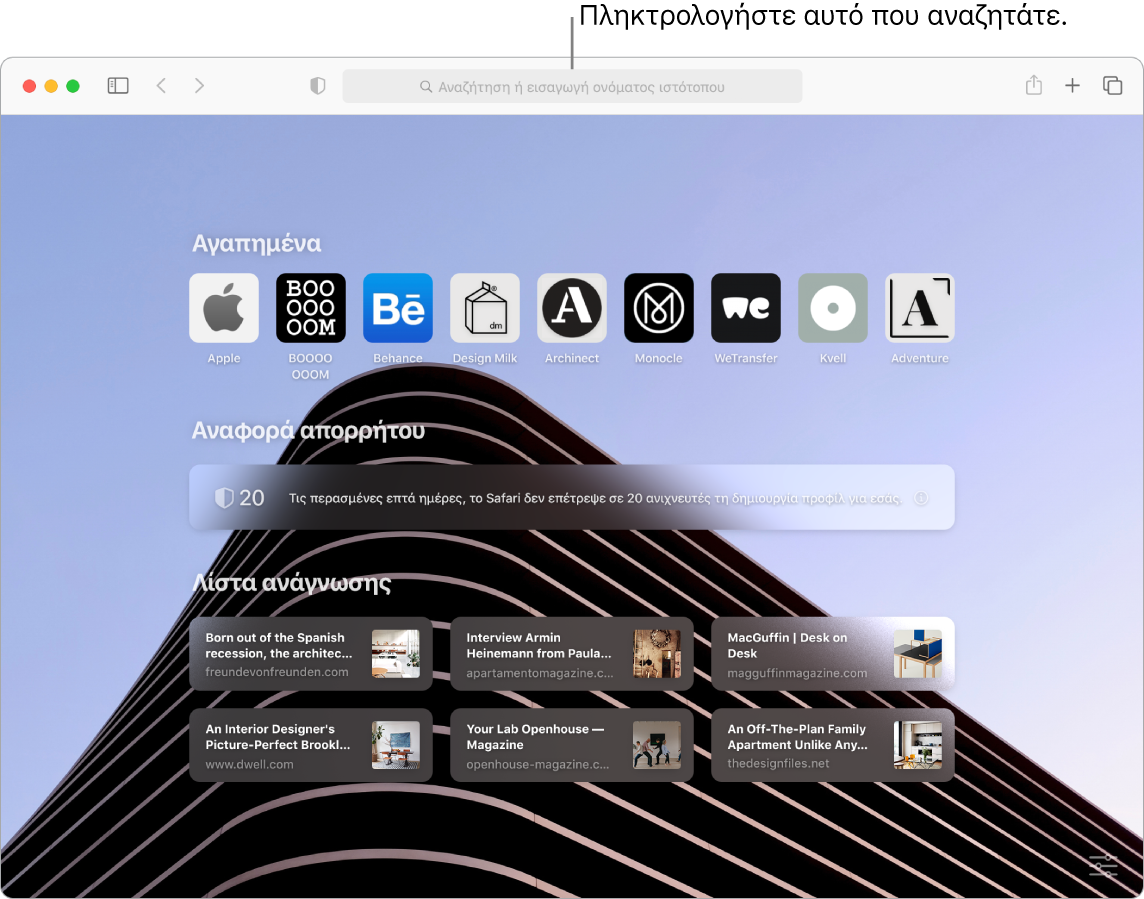The image size is (1144, 899).
Task: Open 'An Off-The-Plan Family Apartment' article
Action: pos(832,745)
